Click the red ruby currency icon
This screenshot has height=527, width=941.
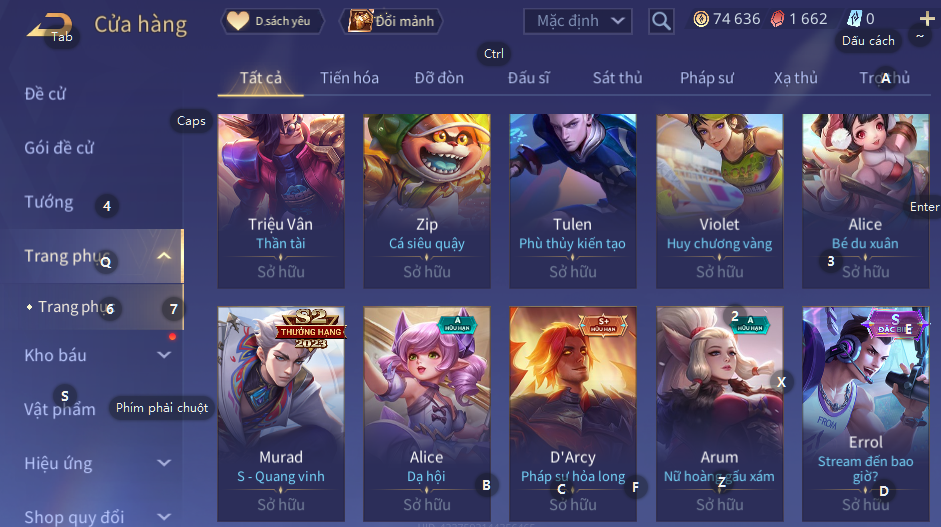click(777, 19)
